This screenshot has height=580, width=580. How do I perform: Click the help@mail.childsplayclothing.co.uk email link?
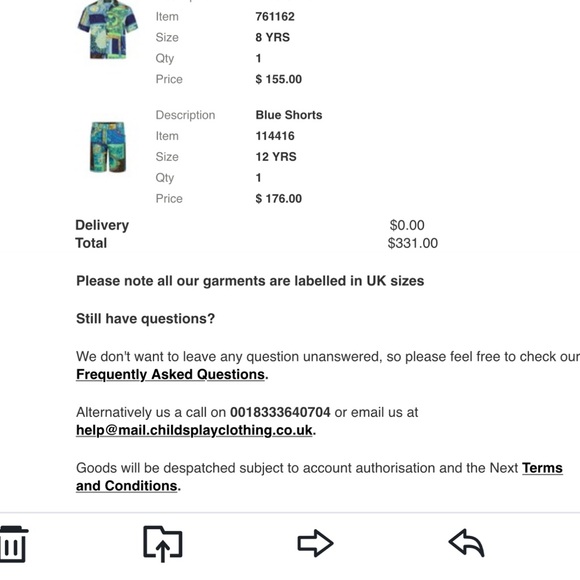point(194,430)
